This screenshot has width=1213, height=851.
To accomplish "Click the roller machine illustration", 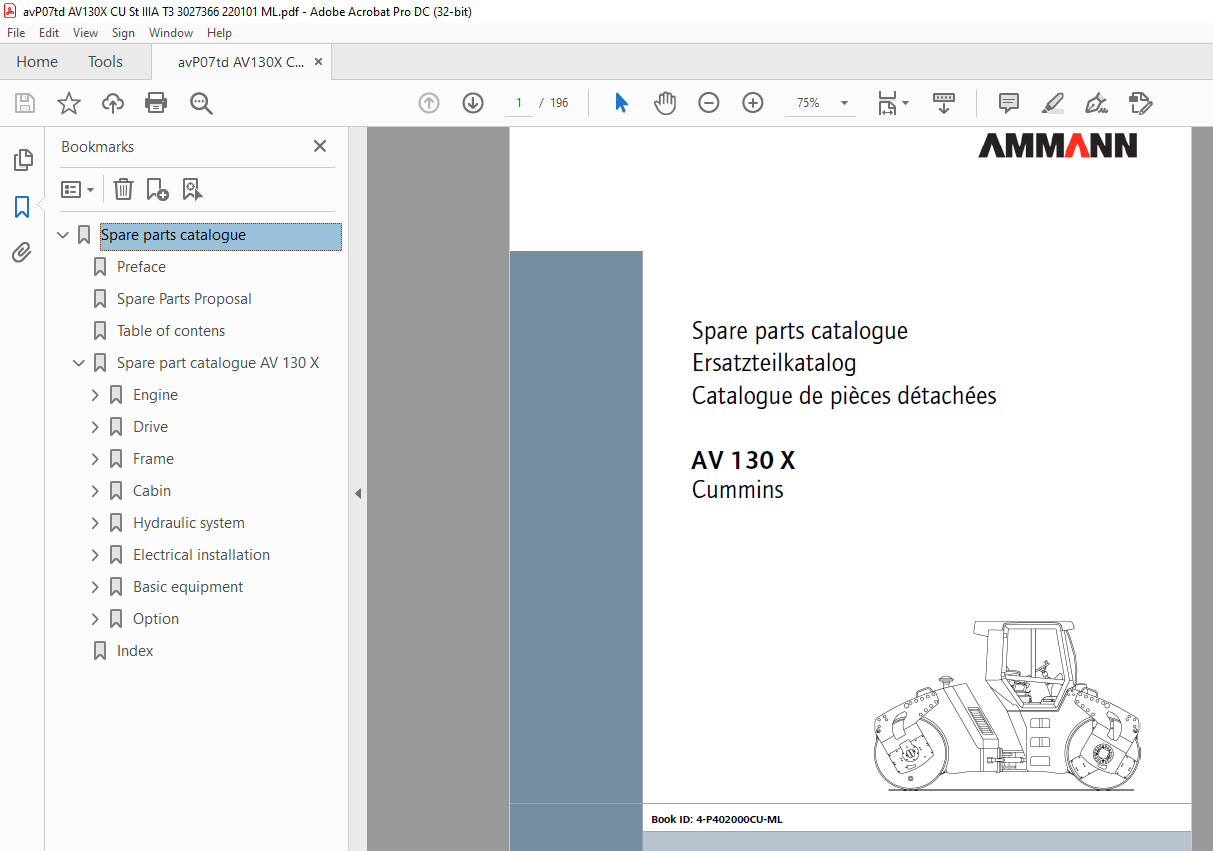I will [1007, 704].
